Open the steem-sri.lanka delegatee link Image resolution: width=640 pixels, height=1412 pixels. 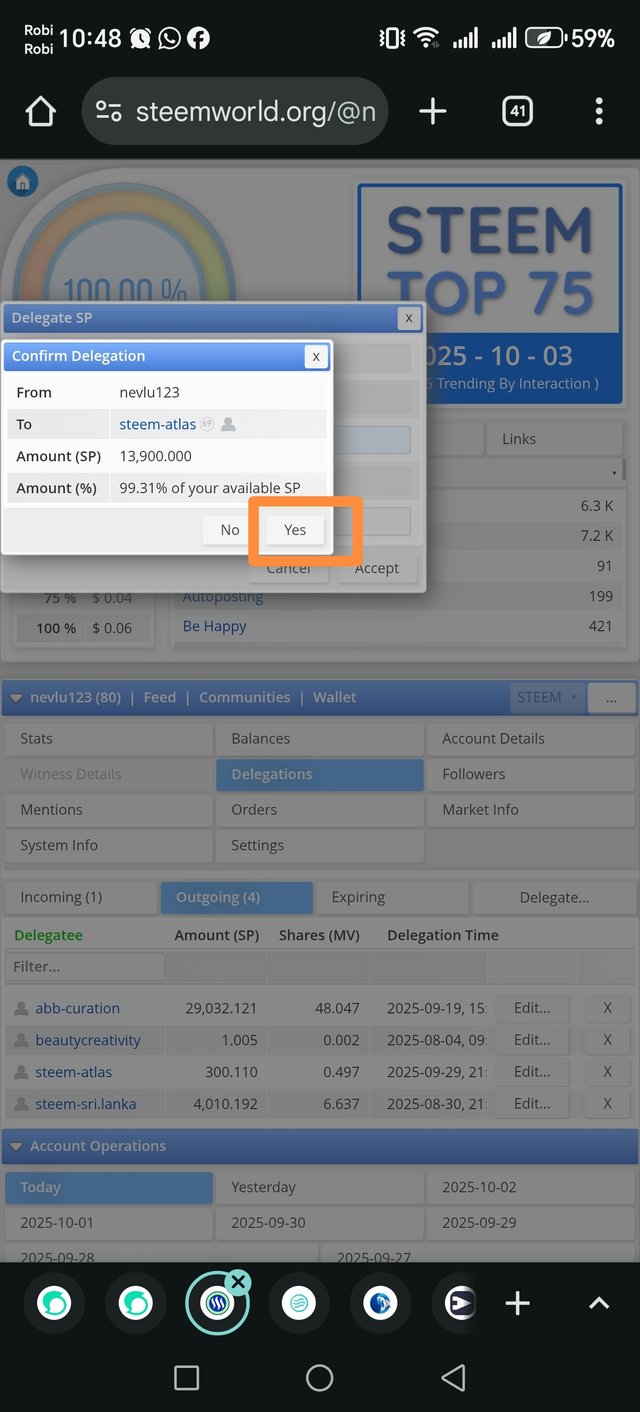pyautogui.click(x=86, y=1104)
